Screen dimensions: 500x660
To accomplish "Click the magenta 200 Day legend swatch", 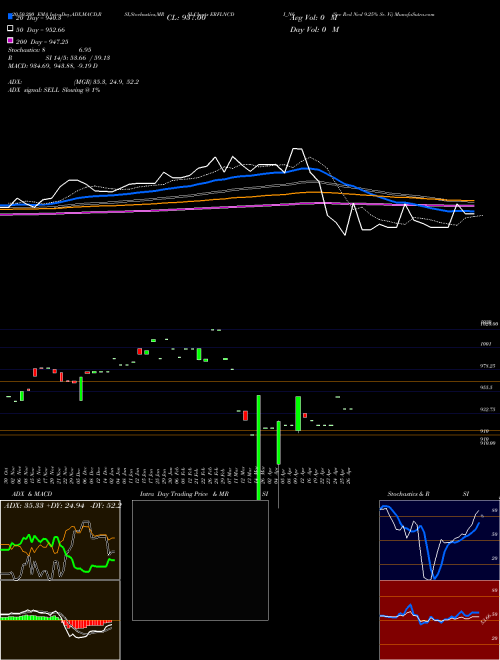I will (x=10, y=41).
